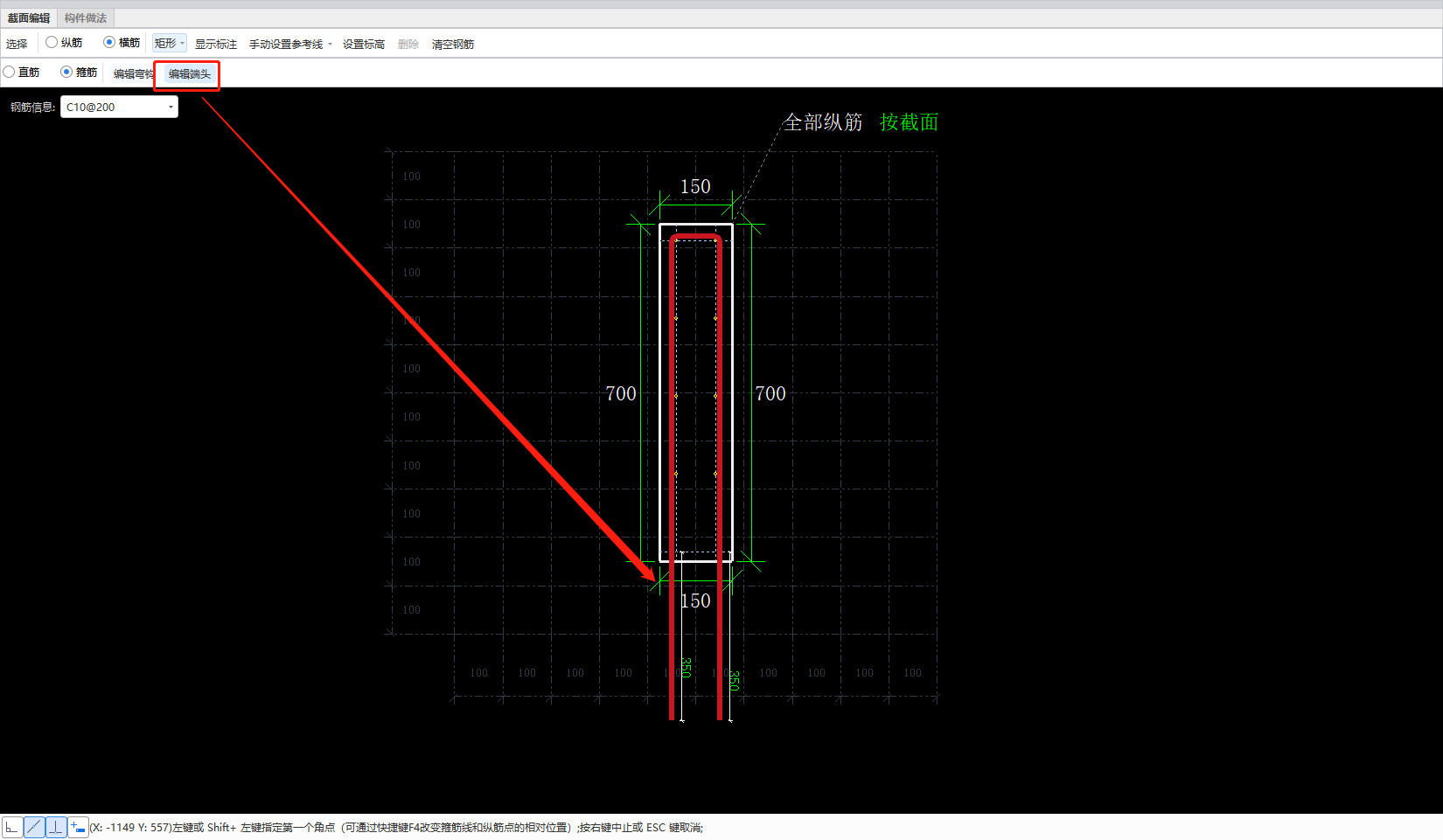Click the bottom 150 dimension value
The height and width of the screenshot is (840, 1443).
[695, 600]
